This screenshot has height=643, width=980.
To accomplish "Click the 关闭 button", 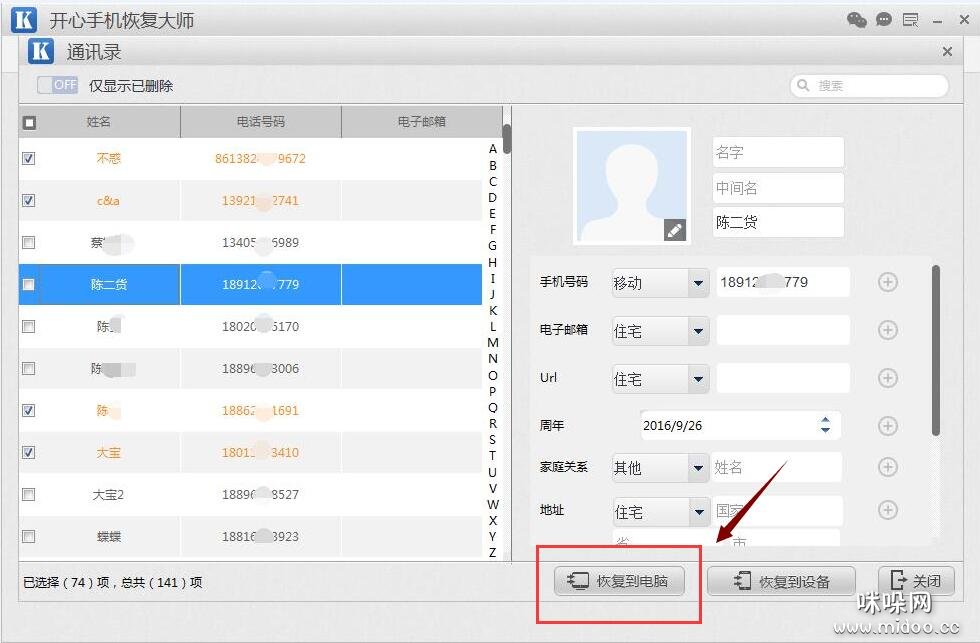I will coord(916,581).
